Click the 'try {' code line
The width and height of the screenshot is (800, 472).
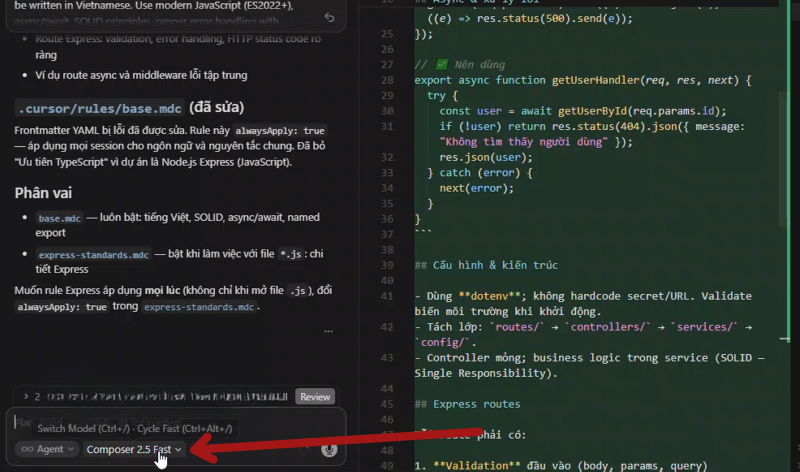click(442, 95)
